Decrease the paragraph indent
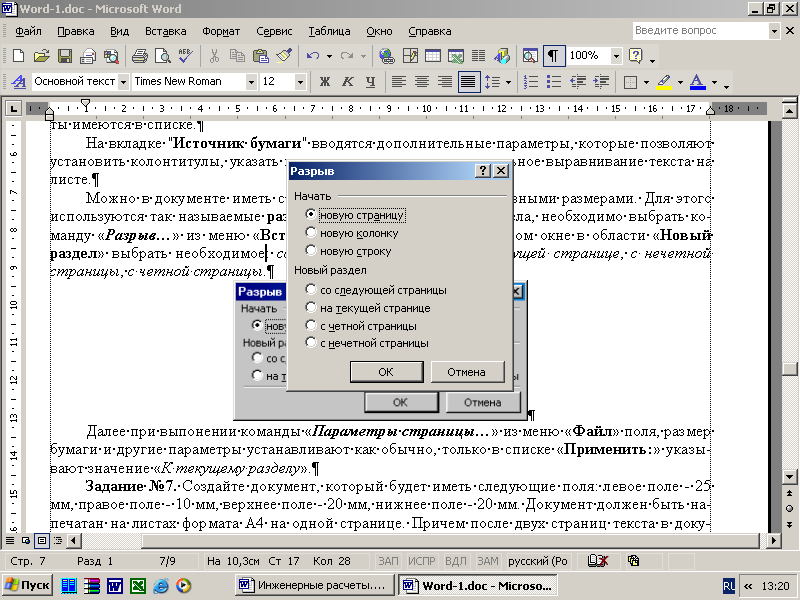This screenshot has height=600, width=800. (x=578, y=82)
